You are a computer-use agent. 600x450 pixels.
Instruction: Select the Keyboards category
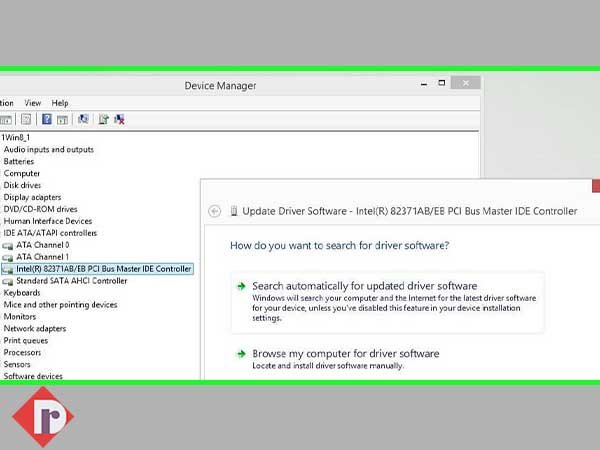click(x=22, y=293)
